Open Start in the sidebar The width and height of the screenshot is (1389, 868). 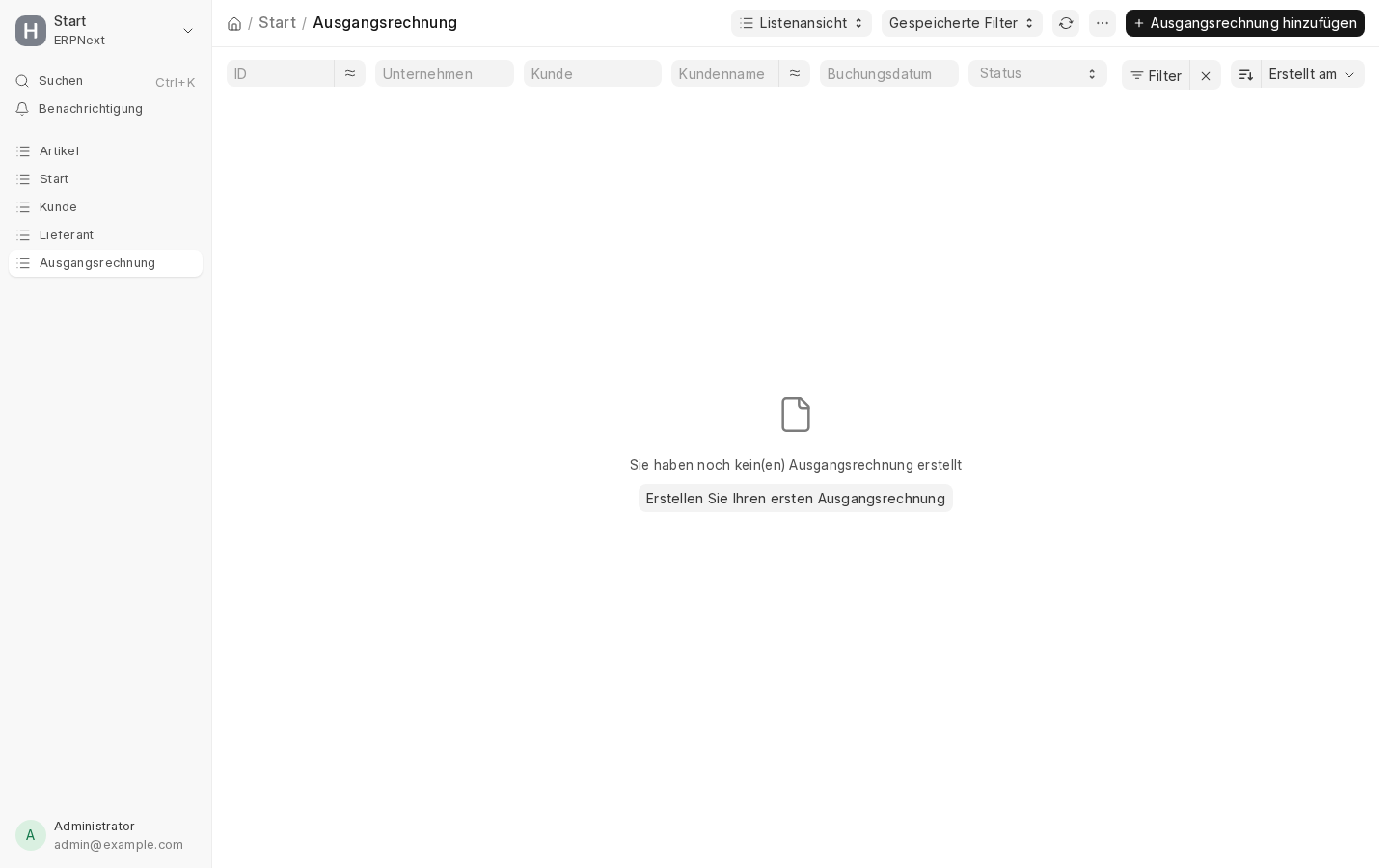click(x=106, y=179)
